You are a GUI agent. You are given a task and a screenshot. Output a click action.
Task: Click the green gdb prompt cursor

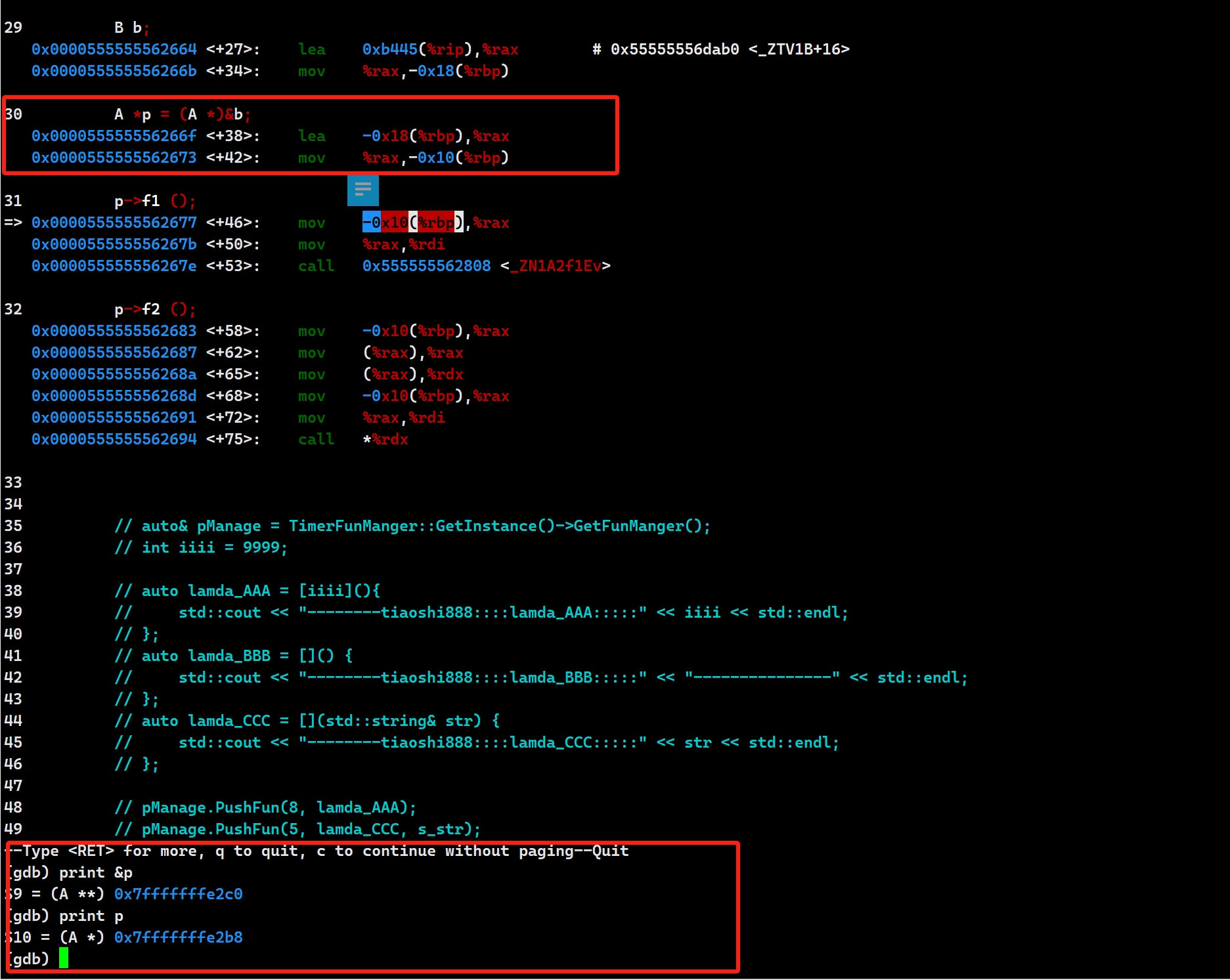(64, 958)
